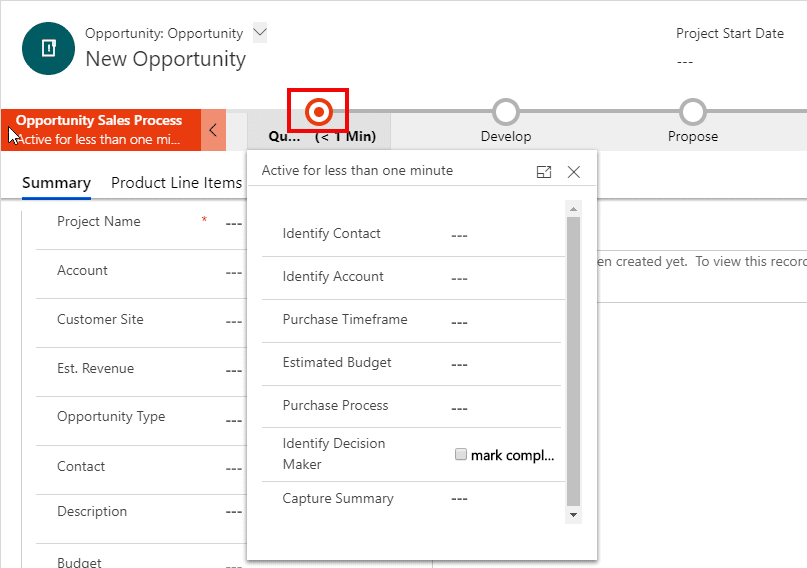Select the Develop stage circle

point(506,111)
